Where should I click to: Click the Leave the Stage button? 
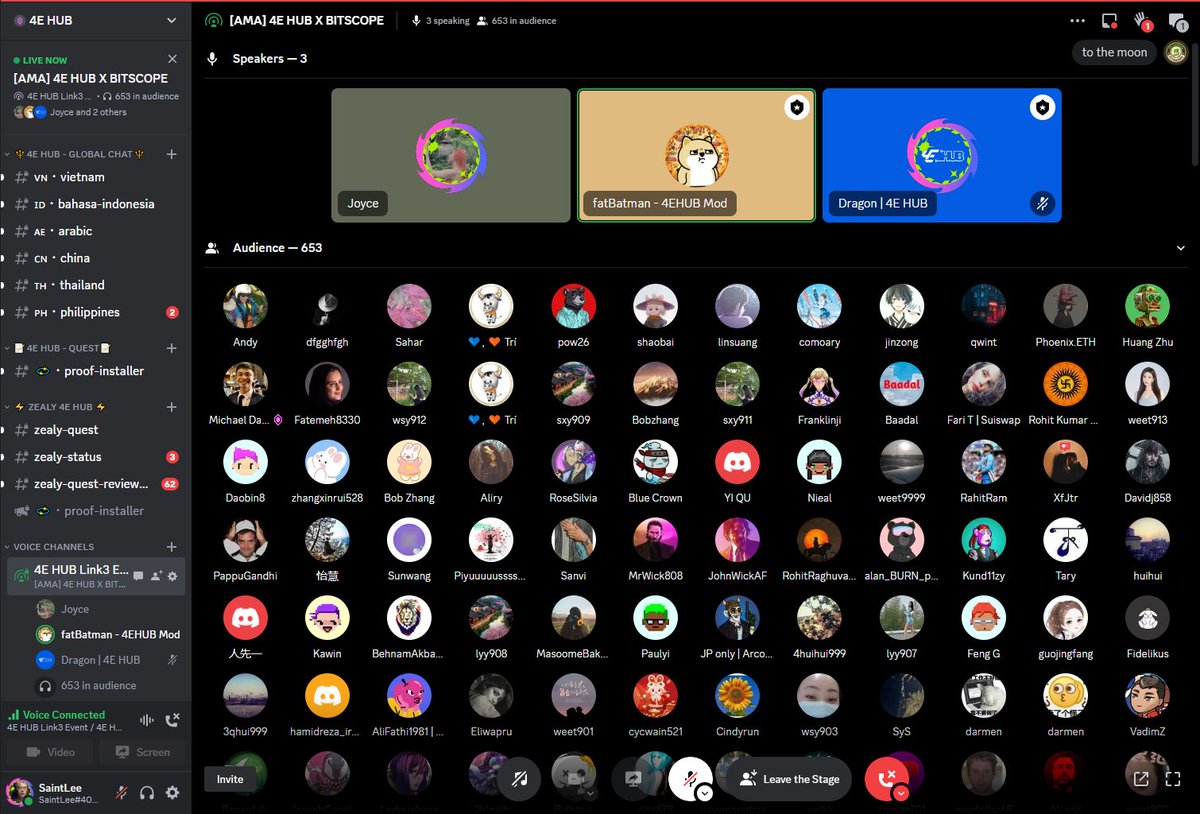[x=789, y=779]
